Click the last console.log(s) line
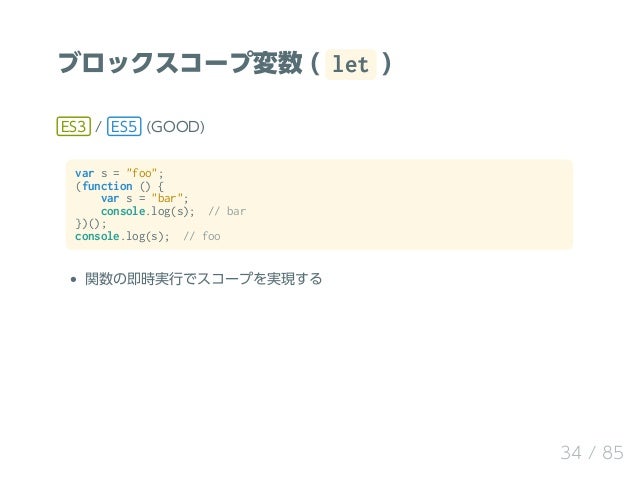Screen dimensions: 638x478 (122, 236)
